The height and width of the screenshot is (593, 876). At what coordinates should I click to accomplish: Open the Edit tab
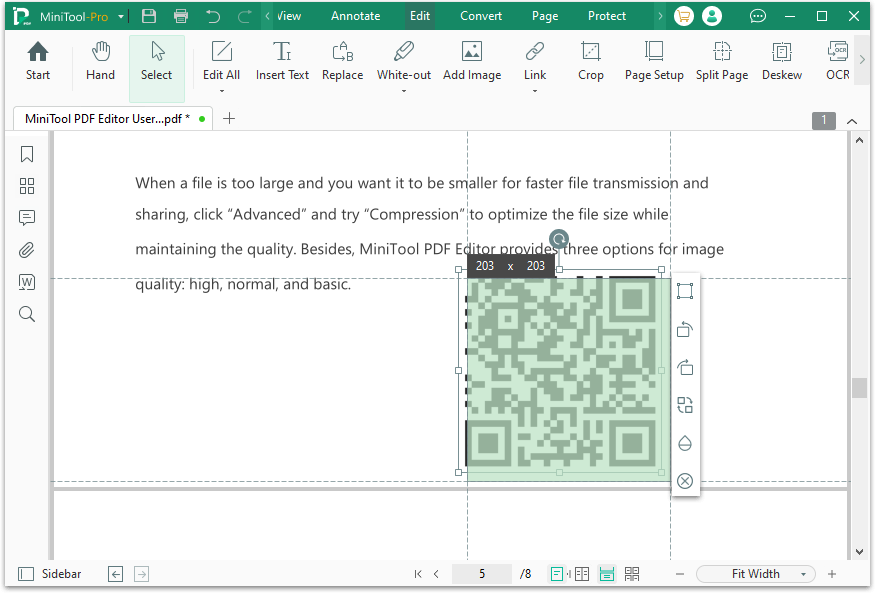(x=420, y=16)
